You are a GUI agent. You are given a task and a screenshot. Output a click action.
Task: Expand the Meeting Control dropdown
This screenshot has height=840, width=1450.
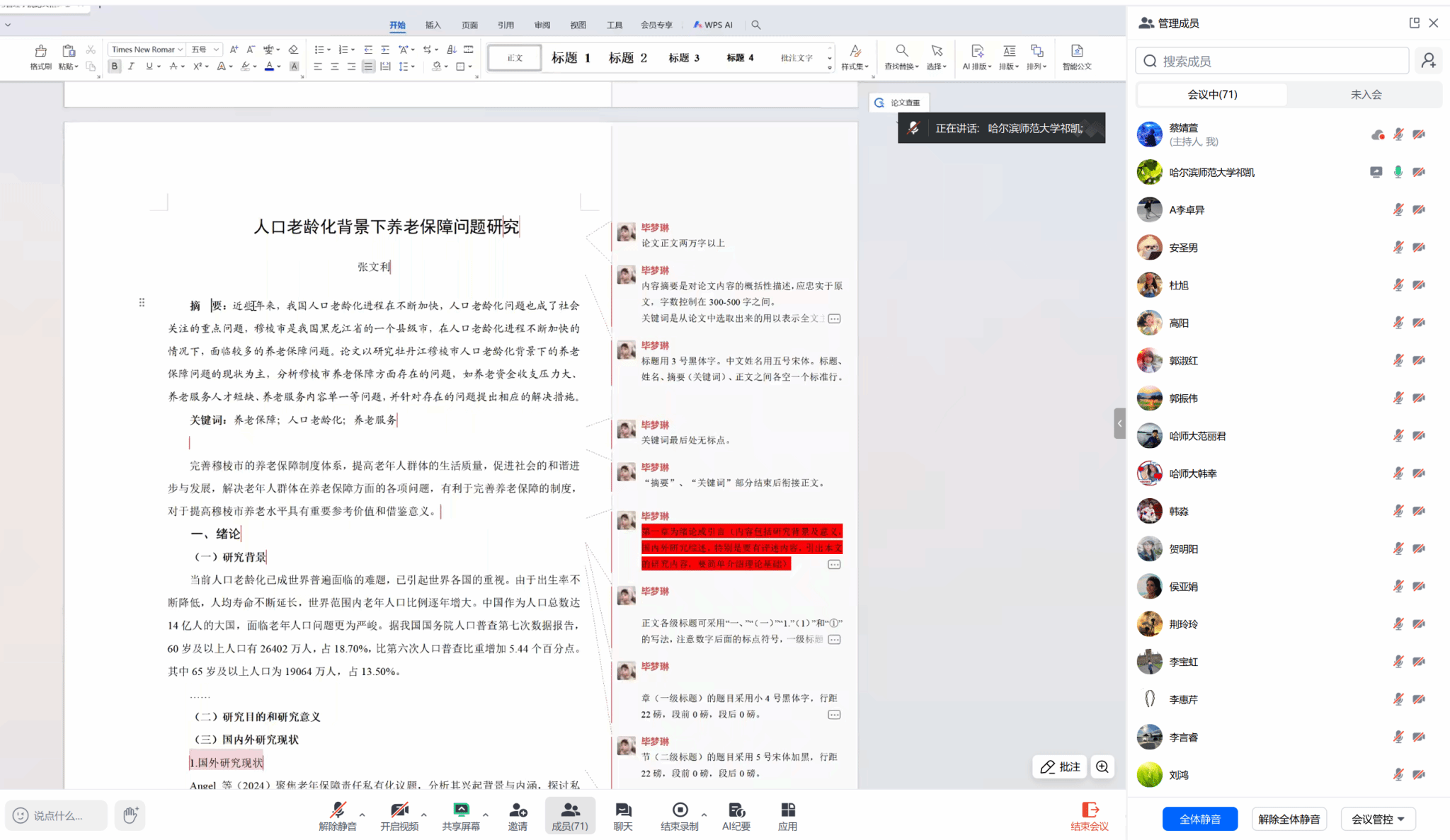point(1378,819)
